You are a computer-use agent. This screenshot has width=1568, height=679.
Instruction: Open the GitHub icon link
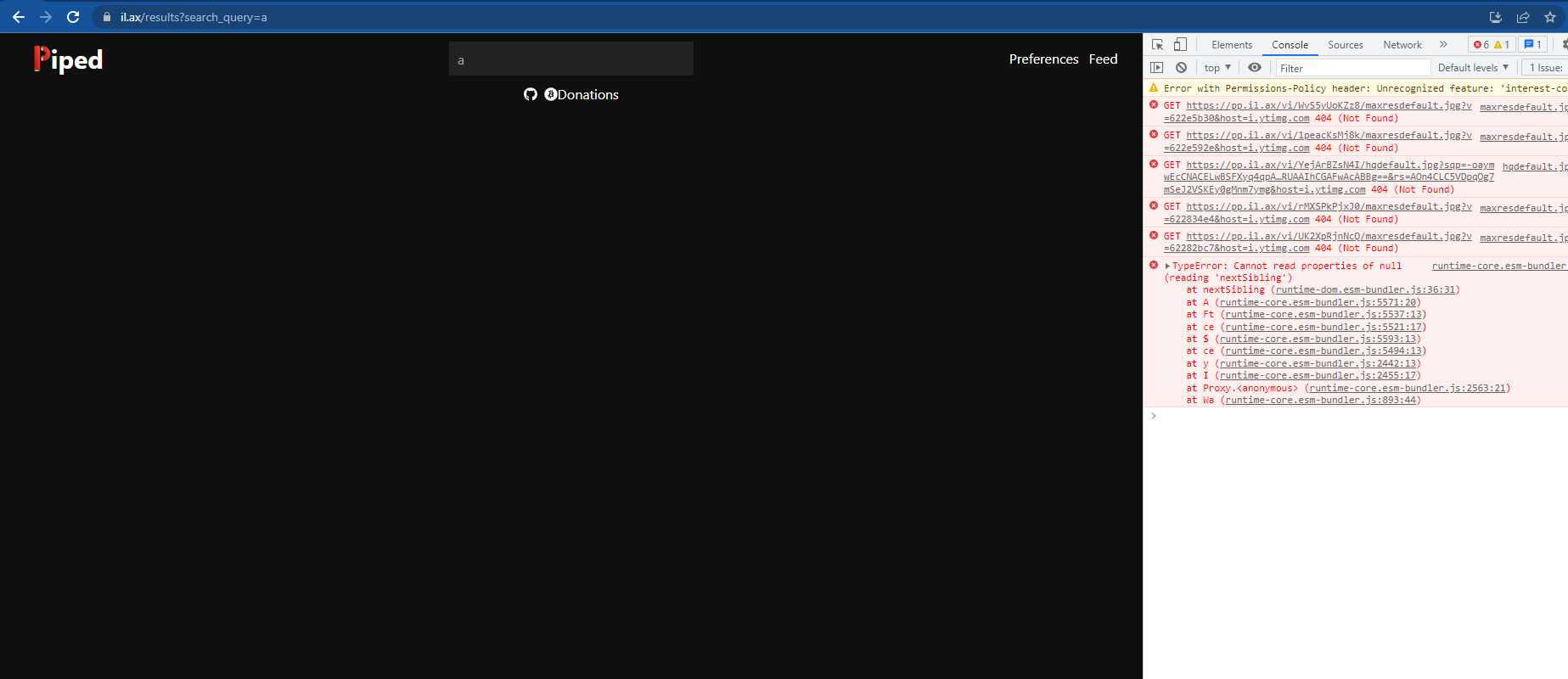pyautogui.click(x=531, y=94)
